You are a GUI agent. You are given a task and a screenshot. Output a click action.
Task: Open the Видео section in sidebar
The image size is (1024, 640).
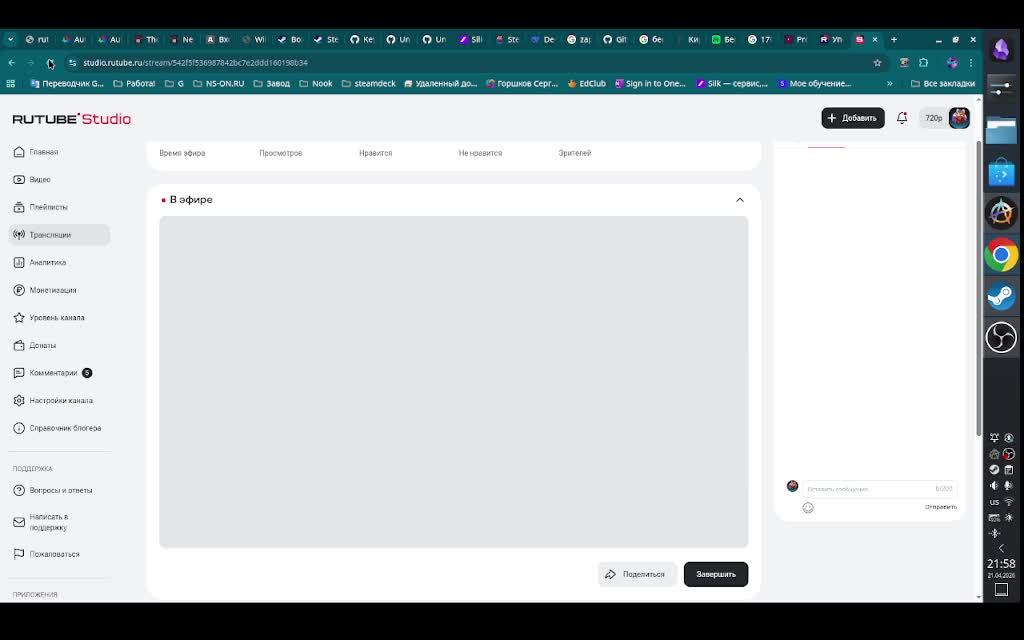point(32,180)
